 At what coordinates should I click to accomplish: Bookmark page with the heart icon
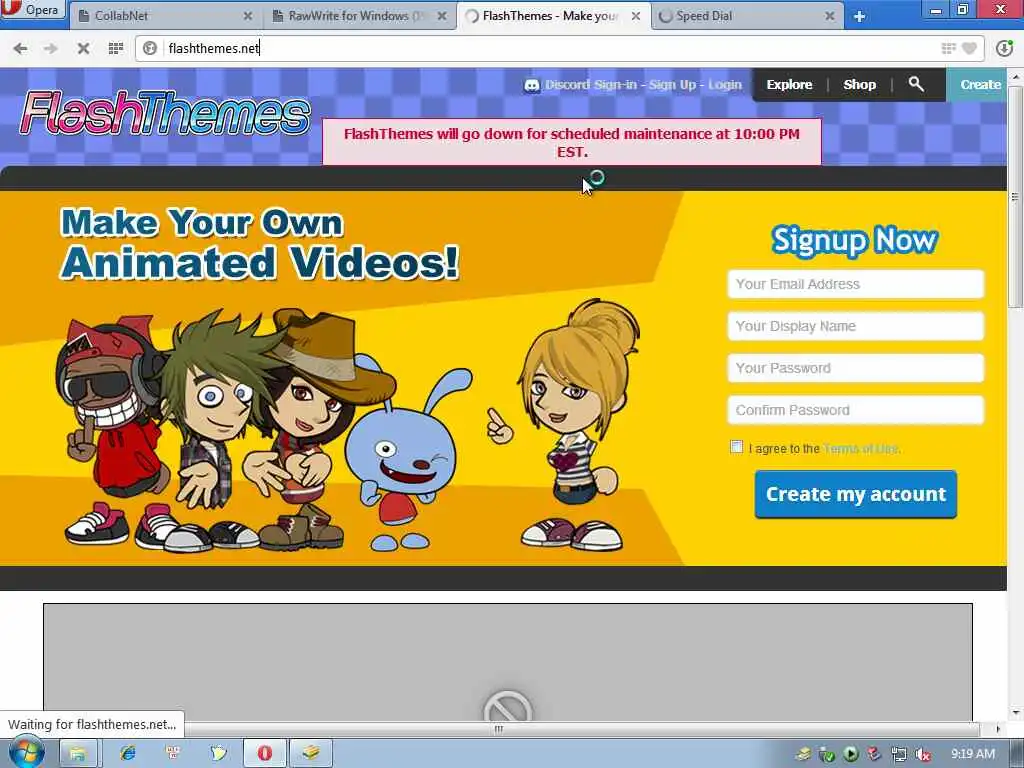(x=970, y=48)
